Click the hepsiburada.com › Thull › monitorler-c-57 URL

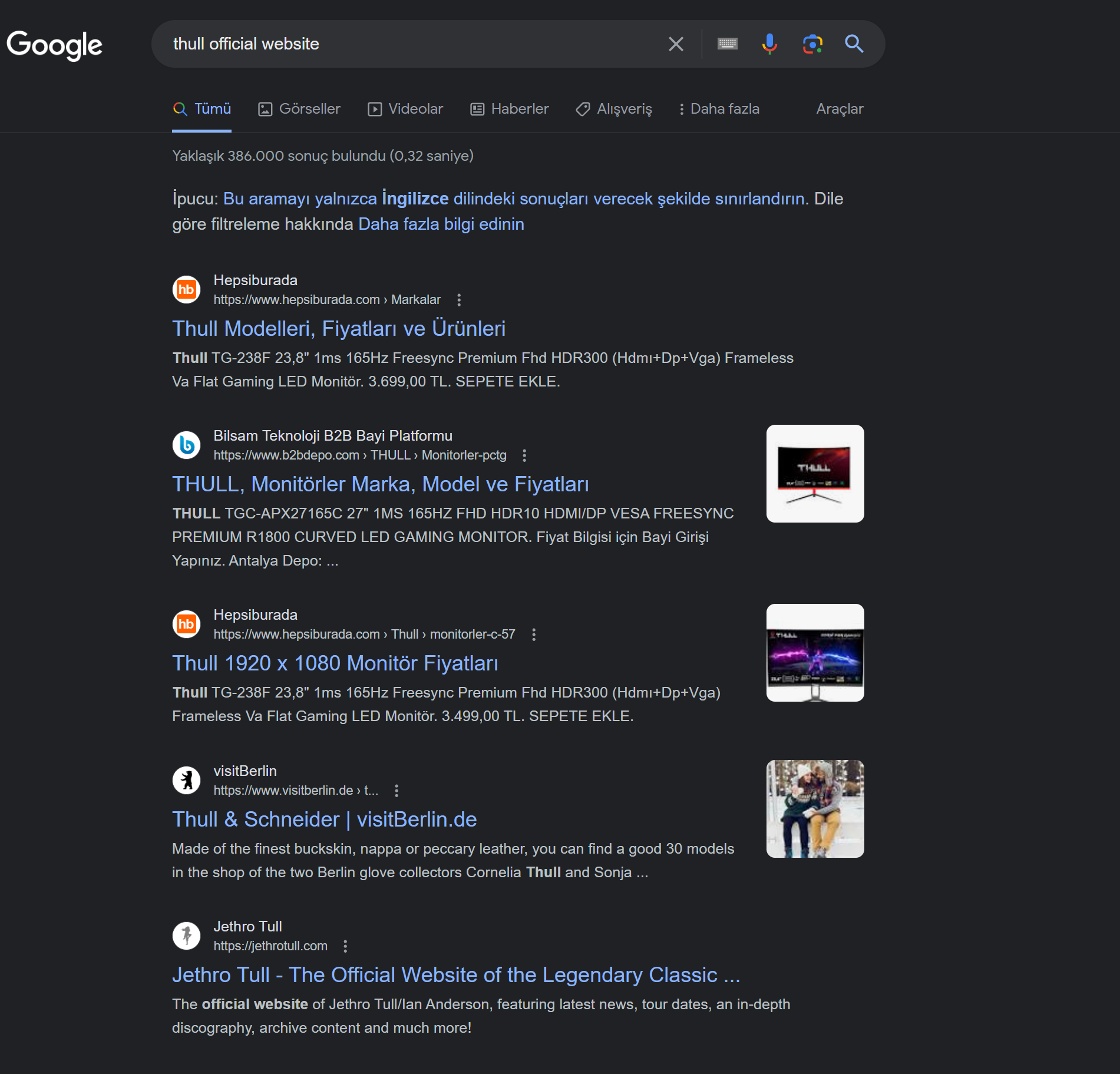tap(364, 635)
